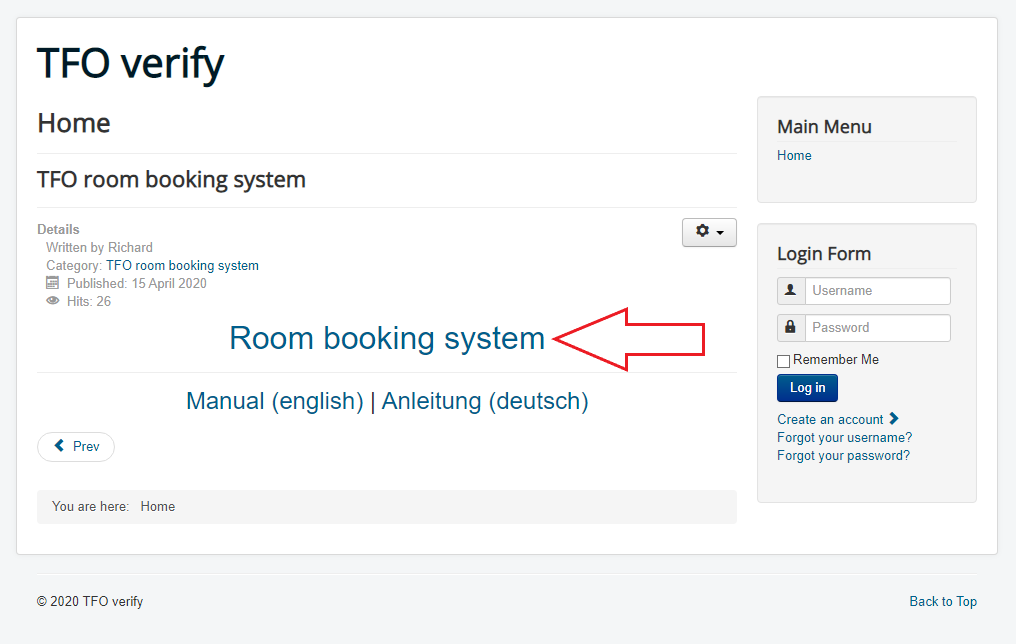Screen dimensions: 1016x644
Task: Click the eye icon next to Hits
Action: [x=53, y=301]
